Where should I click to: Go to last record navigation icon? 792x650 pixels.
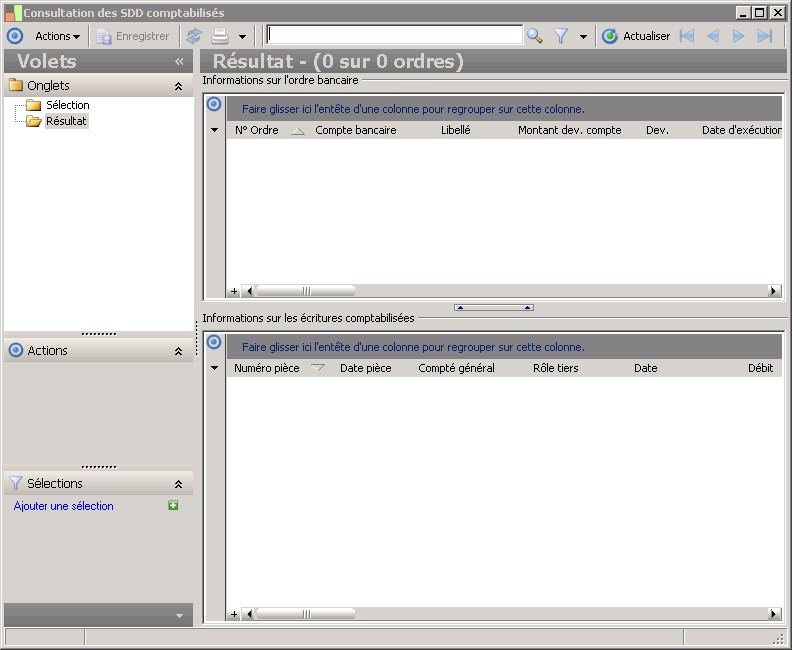point(765,36)
